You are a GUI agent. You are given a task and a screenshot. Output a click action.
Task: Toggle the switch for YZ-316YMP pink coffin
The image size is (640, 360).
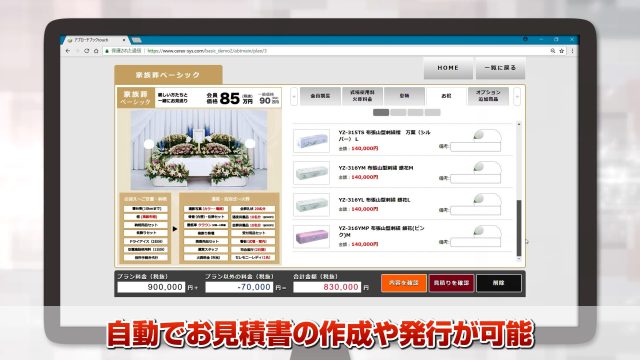click(x=487, y=232)
